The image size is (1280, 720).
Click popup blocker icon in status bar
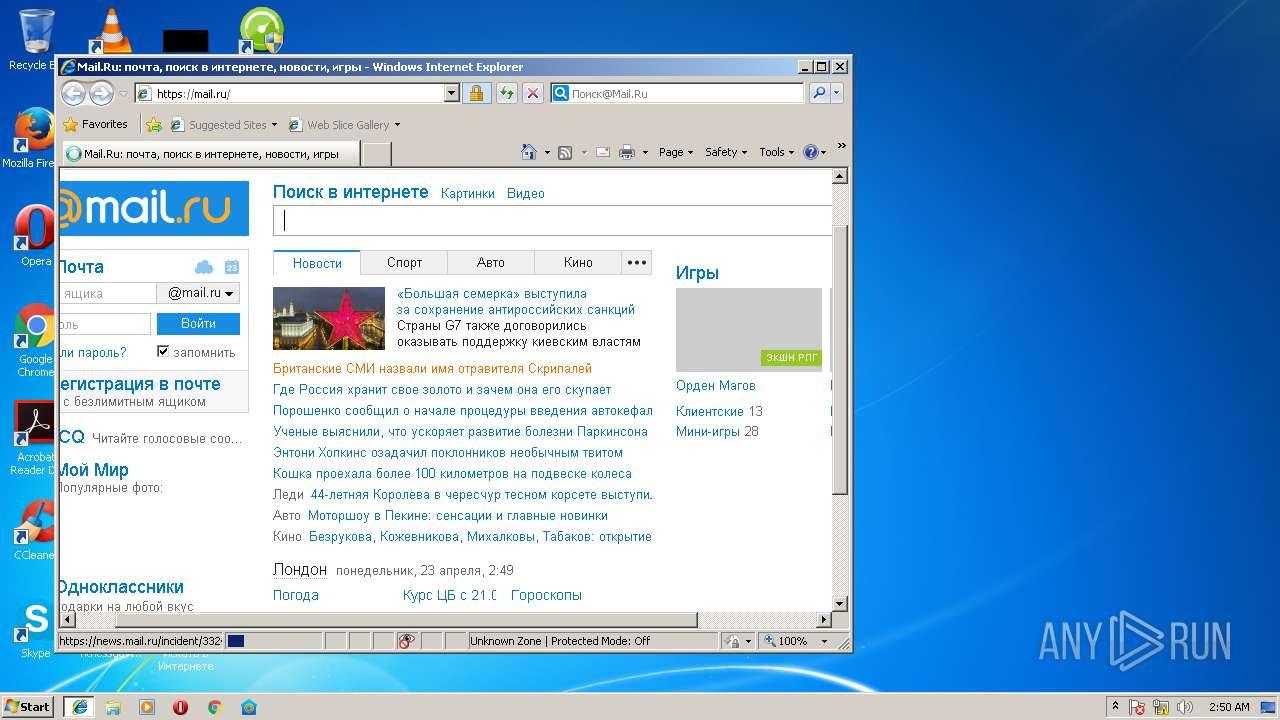pos(406,641)
